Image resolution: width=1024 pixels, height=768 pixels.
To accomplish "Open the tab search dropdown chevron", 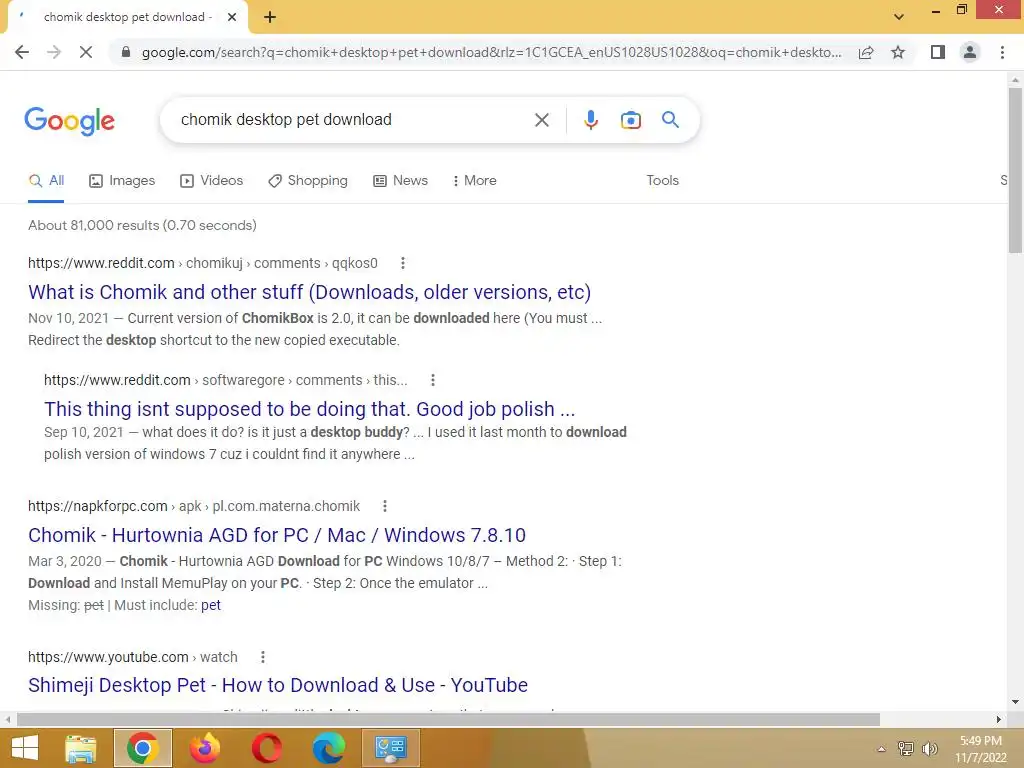I will (899, 16).
